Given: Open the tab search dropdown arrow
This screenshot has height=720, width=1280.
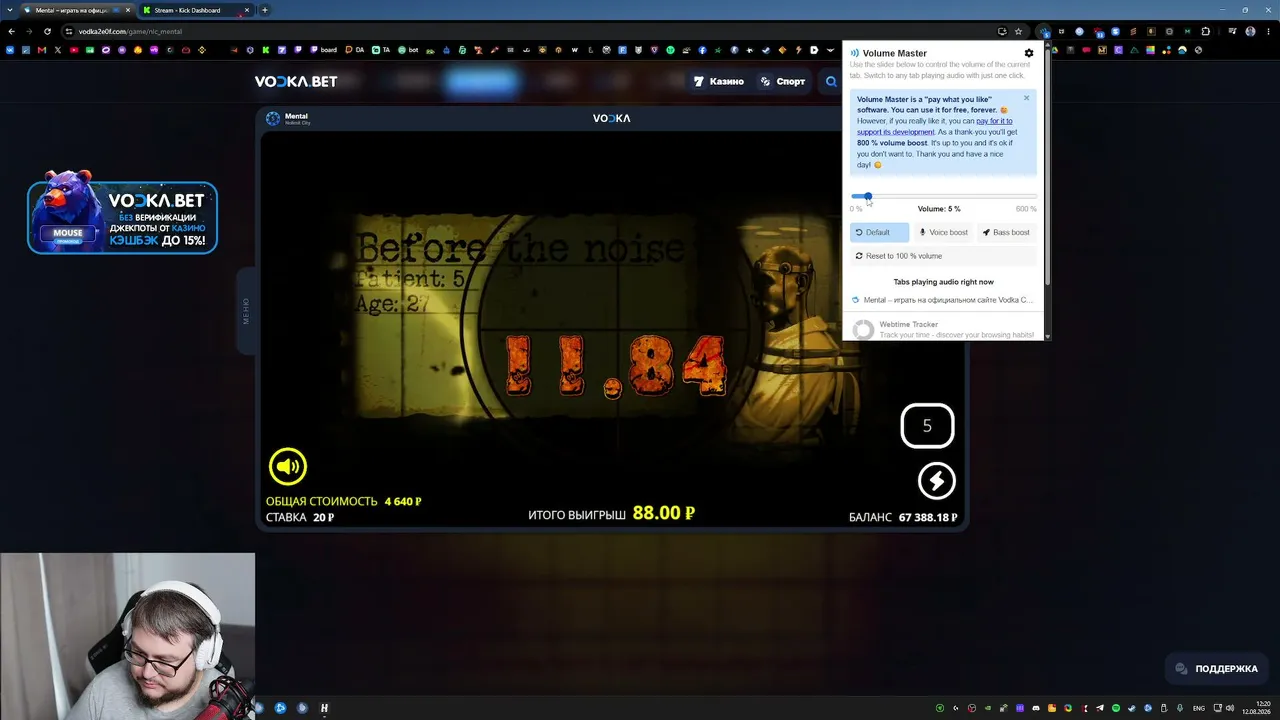Looking at the screenshot, I should click(x=9, y=10).
